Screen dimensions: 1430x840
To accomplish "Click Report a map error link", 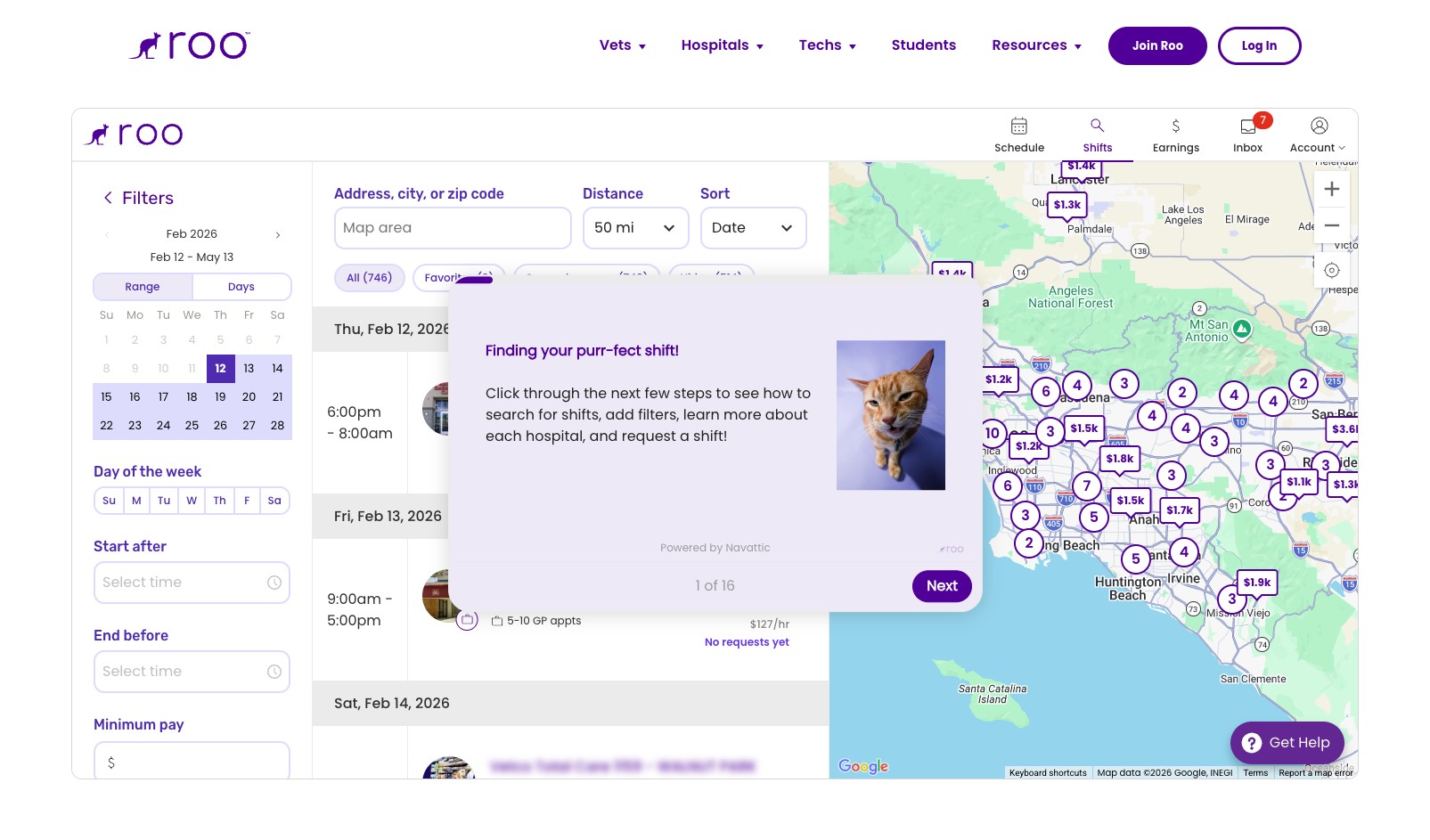I will click(x=1316, y=773).
